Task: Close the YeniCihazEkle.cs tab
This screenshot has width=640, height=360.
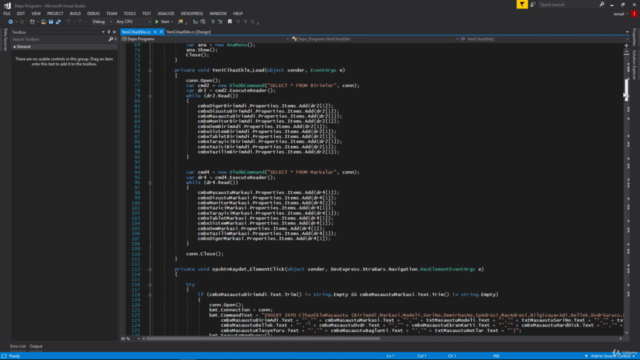Action: point(161,32)
